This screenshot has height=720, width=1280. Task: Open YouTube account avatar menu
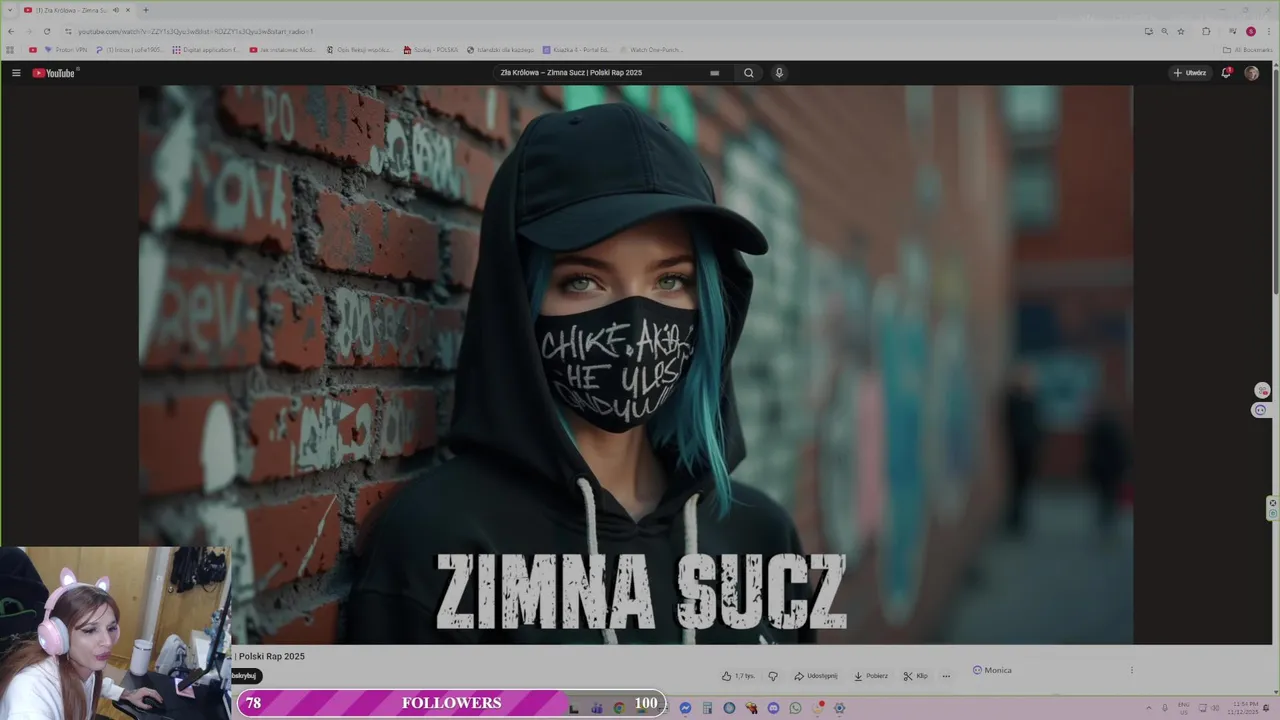pos(1251,73)
